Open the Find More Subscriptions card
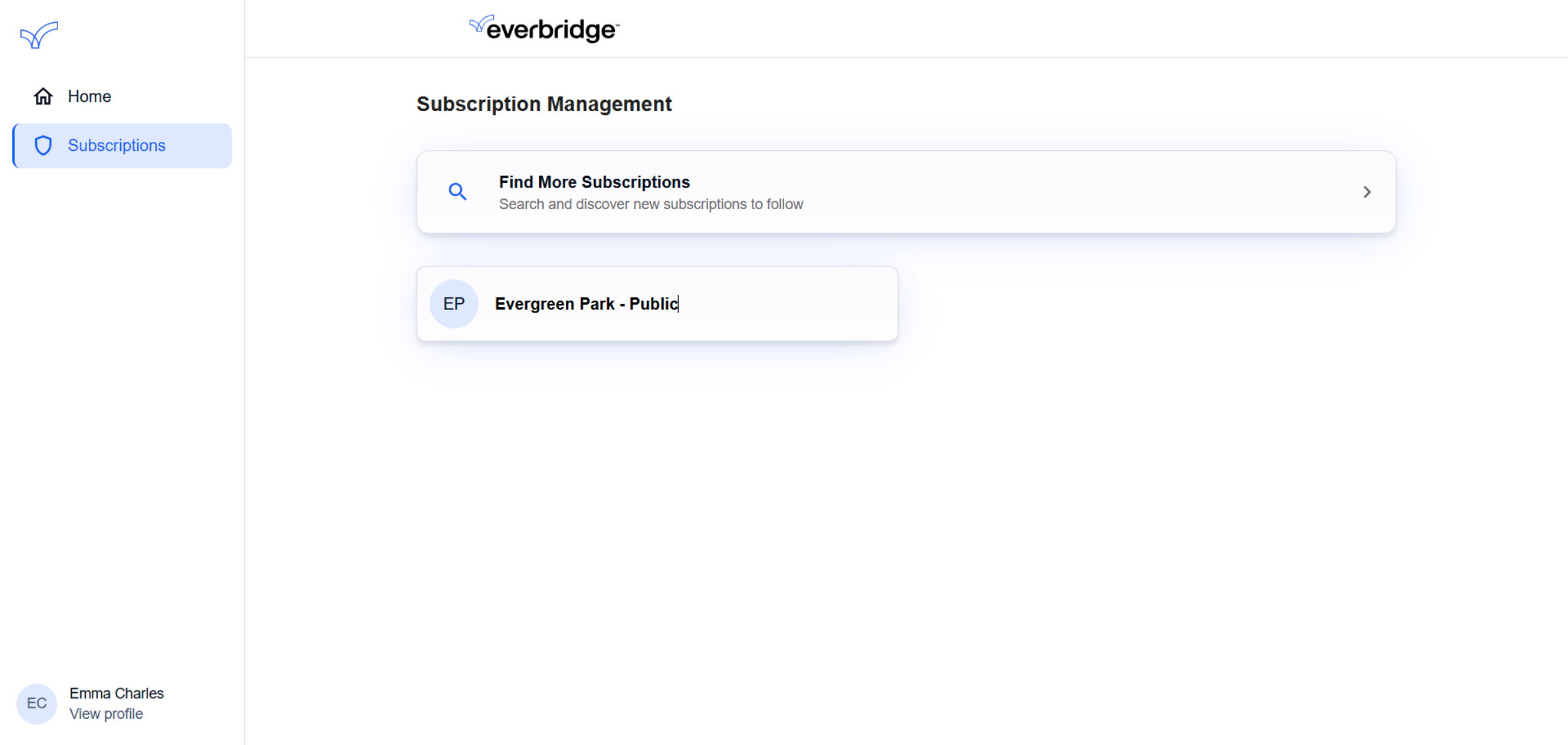 coord(906,192)
